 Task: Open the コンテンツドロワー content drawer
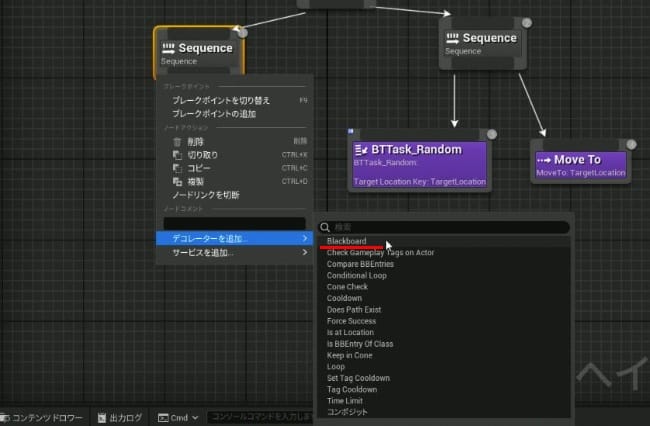(x=42, y=418)
